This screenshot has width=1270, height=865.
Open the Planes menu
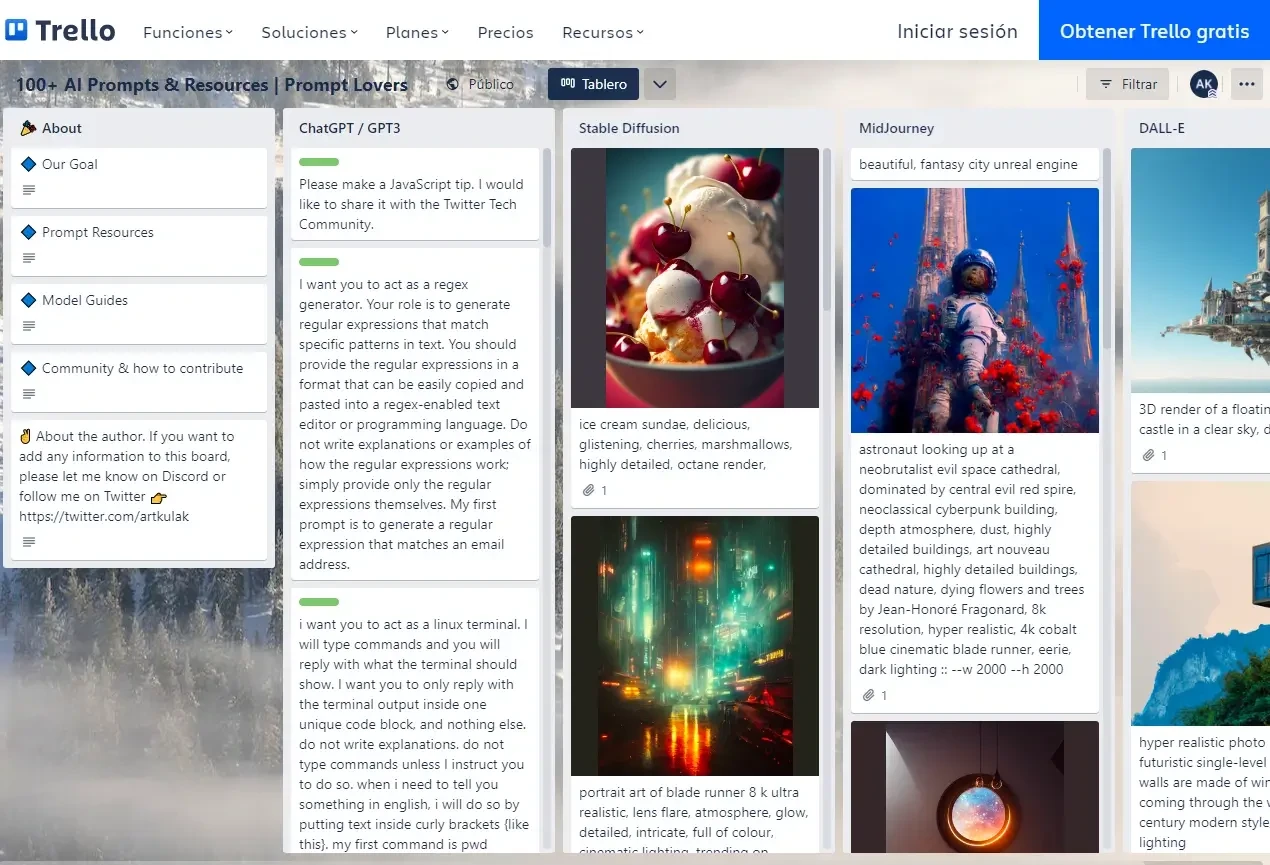click(x=417, y=32)
